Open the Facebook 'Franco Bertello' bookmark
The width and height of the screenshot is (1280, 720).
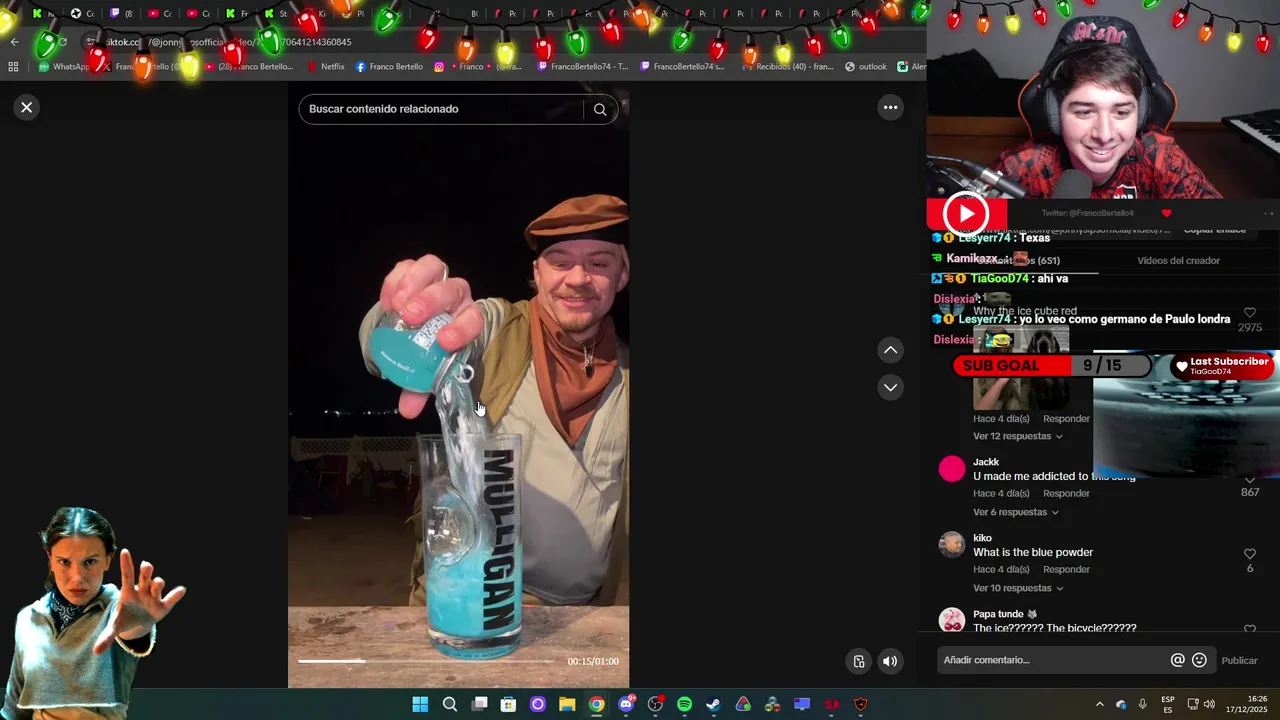click(389, 67)
